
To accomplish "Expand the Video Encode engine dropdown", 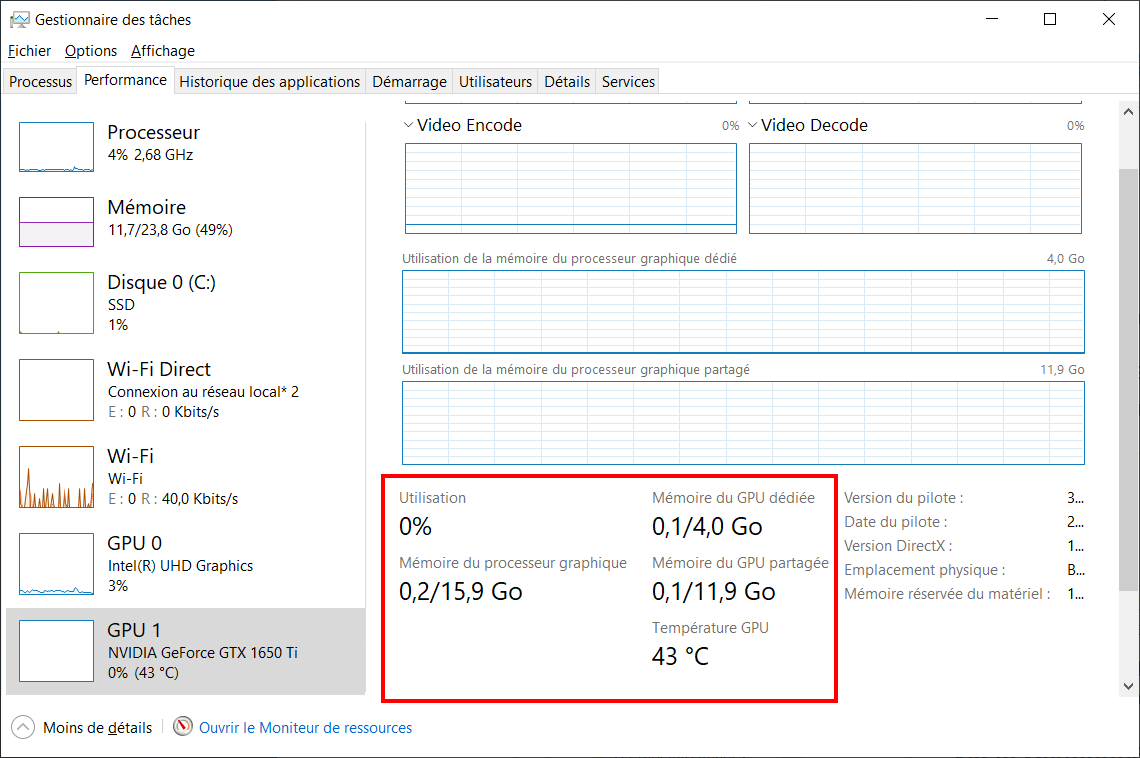I will pos(409,125).
